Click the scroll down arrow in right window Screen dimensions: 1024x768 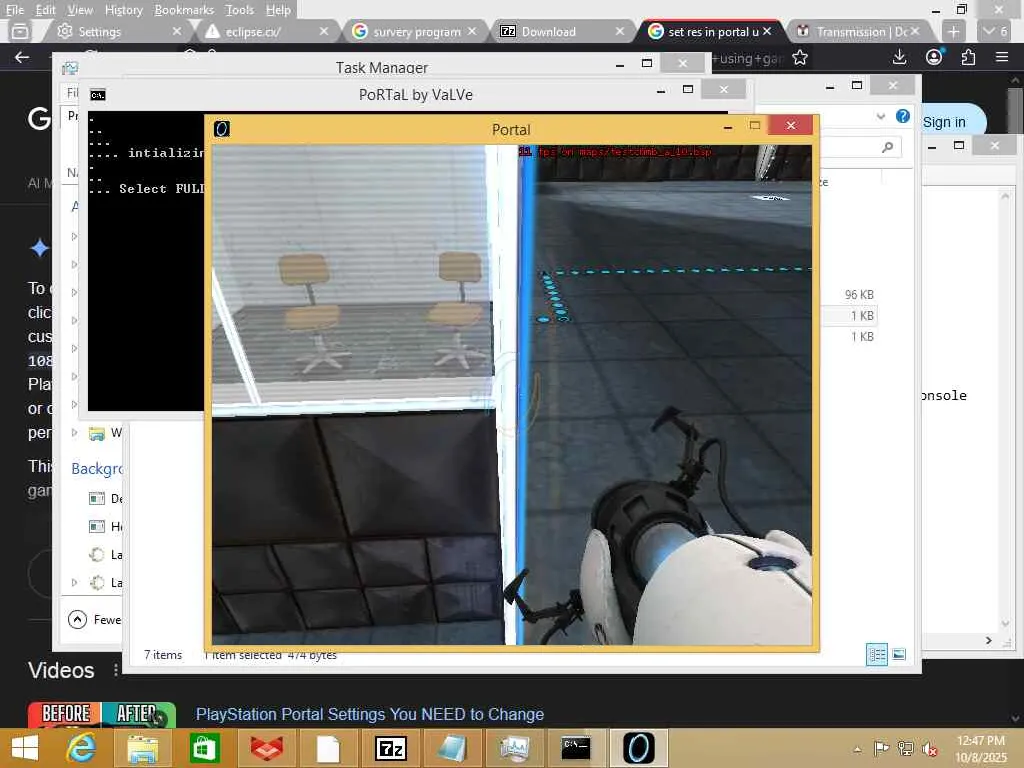pos(1005,623)
